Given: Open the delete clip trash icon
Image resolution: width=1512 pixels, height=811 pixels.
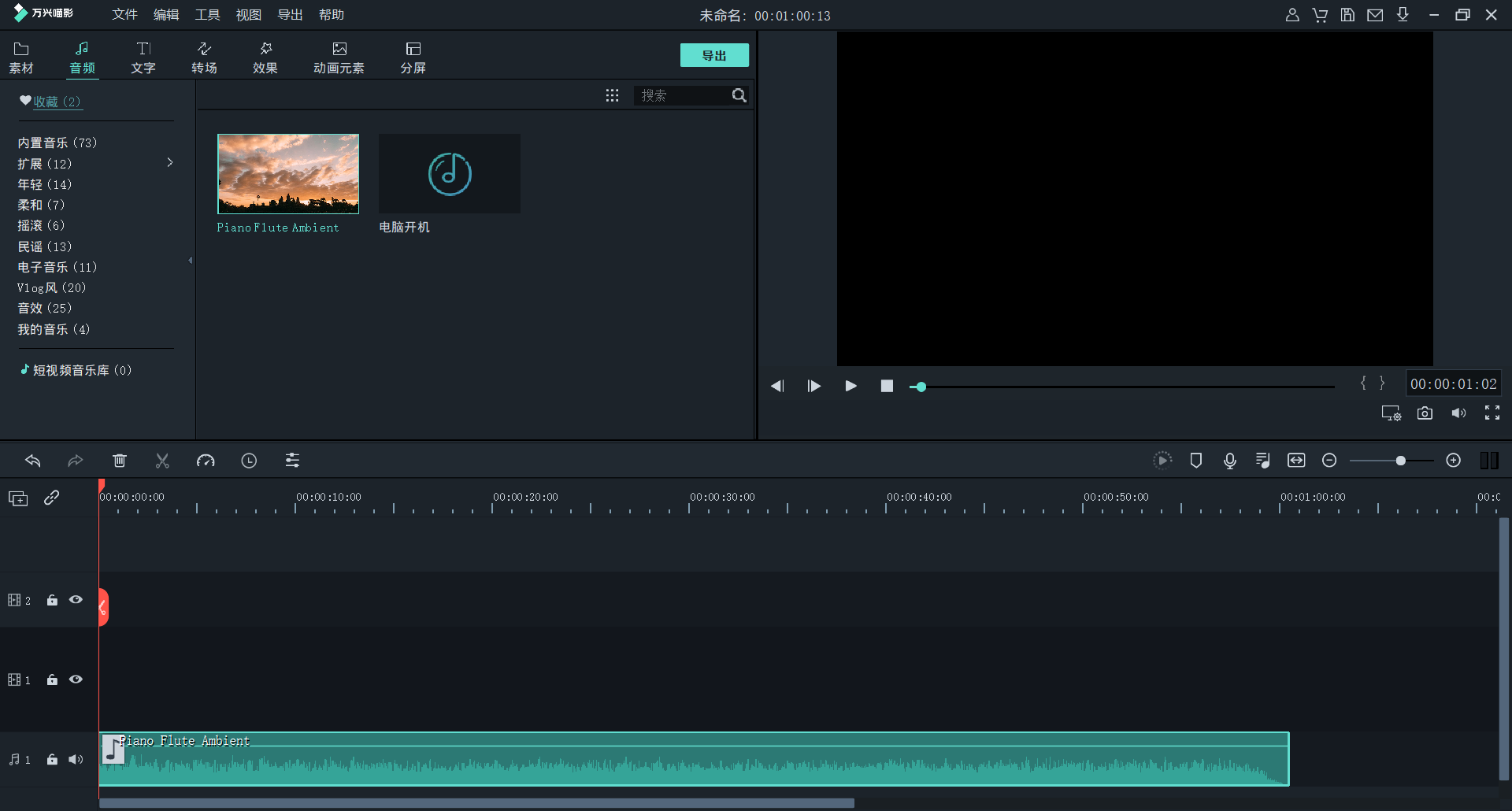Looking at the screenshot, I should [120, 461].
